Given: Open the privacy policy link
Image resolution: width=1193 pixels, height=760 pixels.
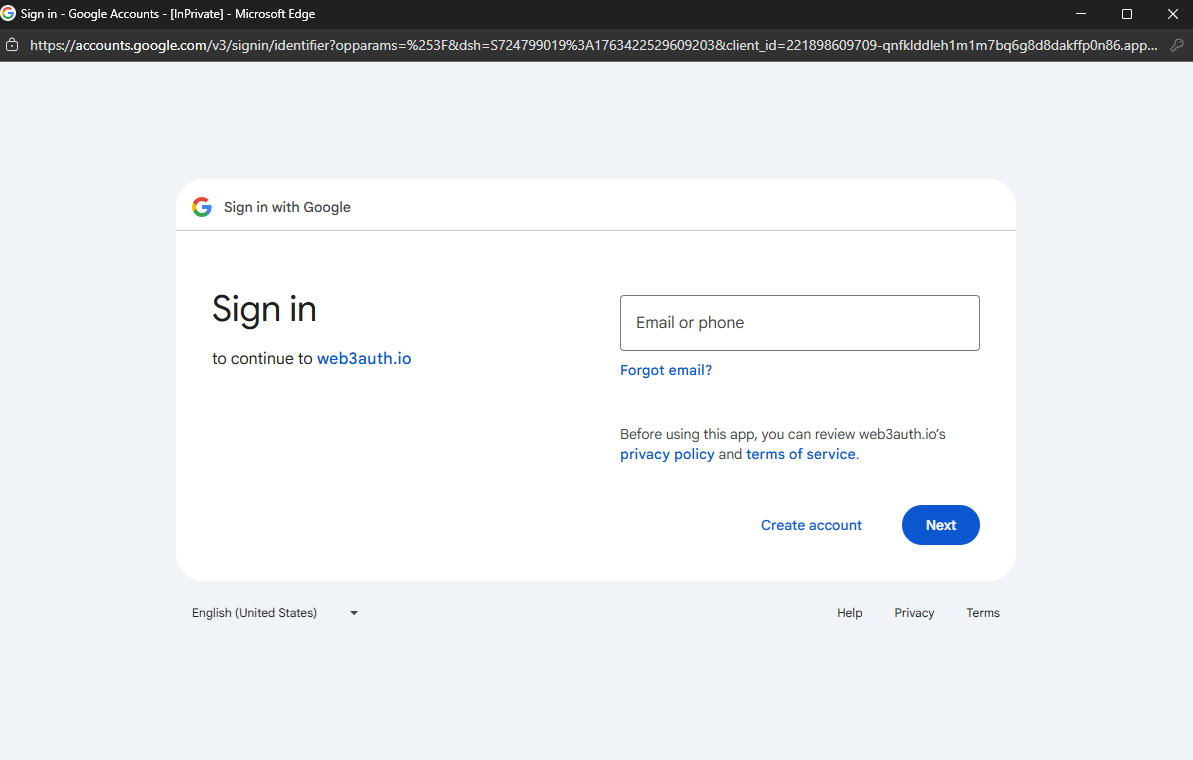Looking at the screenshot, I should click(x=667, y=454).
